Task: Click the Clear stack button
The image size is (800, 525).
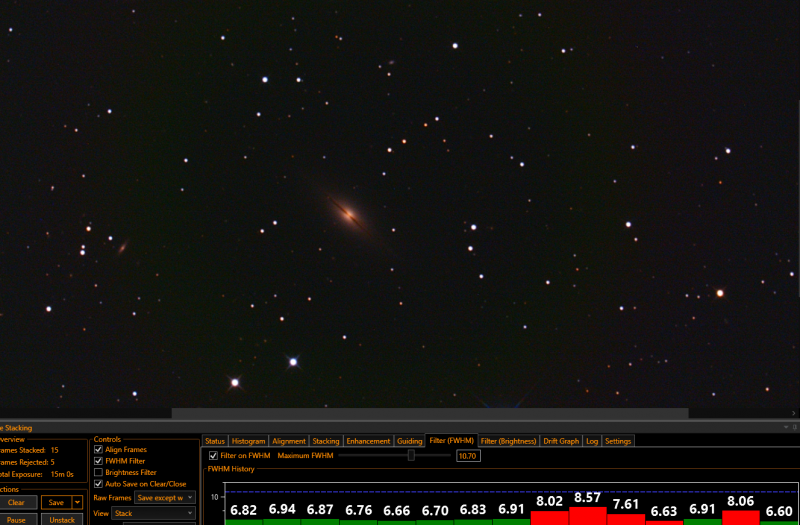Action: tap(16, 503)
